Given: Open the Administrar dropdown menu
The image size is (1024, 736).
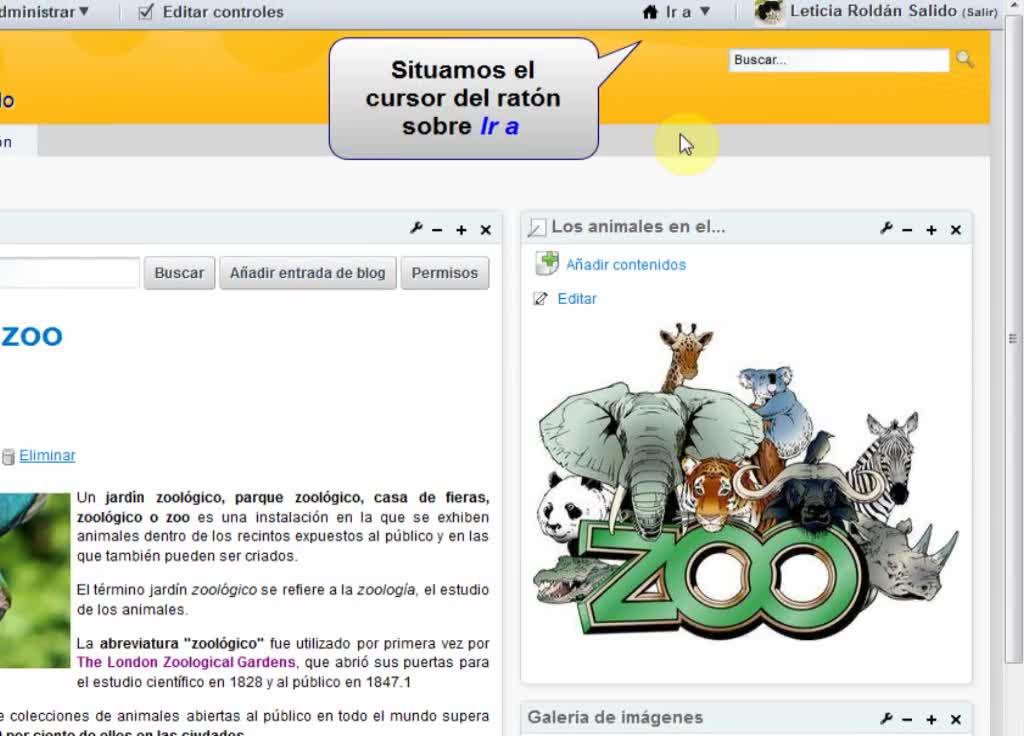Looking at the screenshot, I should (44, 12).
